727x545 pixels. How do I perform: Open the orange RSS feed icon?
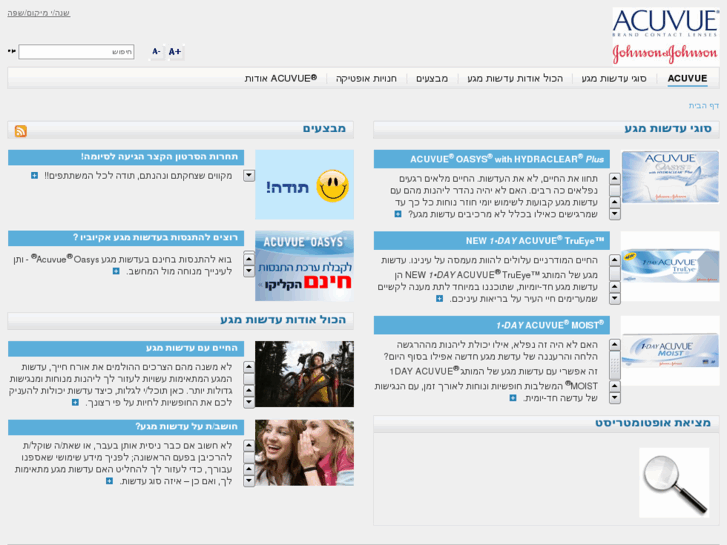20,131
